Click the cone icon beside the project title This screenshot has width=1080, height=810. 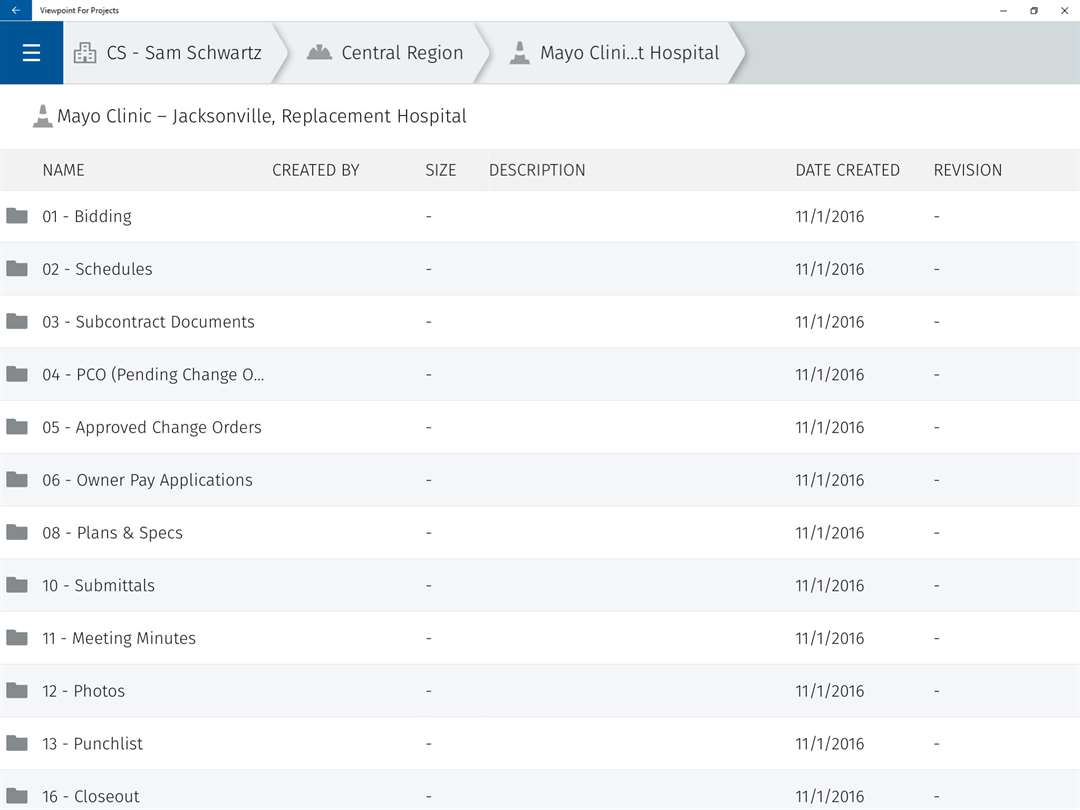tap(43, 116)
